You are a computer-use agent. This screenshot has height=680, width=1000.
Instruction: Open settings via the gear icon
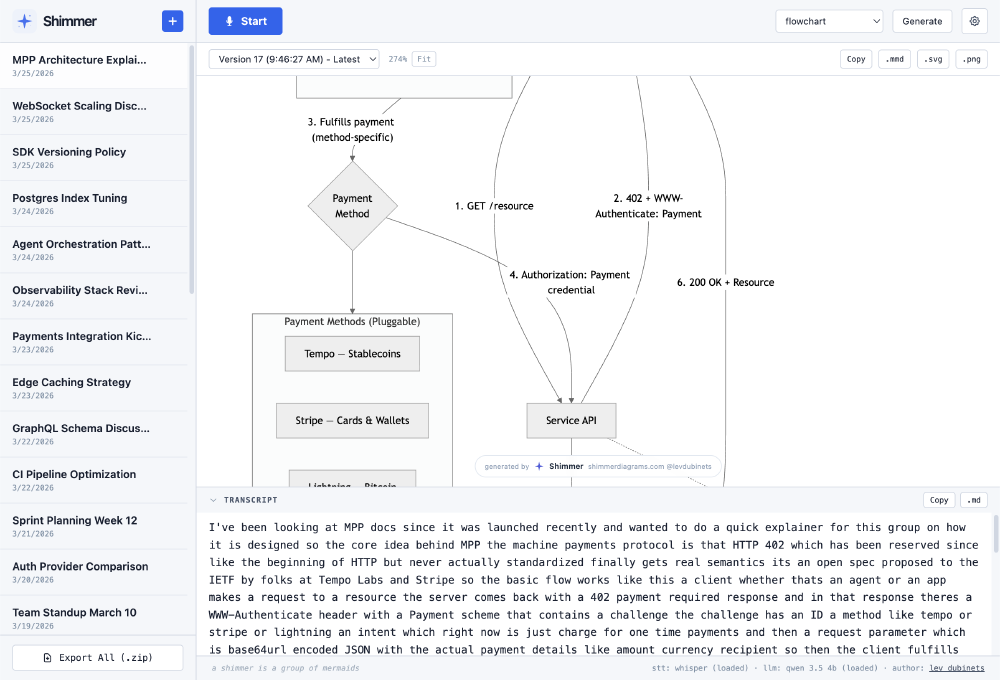pos(974,21)
